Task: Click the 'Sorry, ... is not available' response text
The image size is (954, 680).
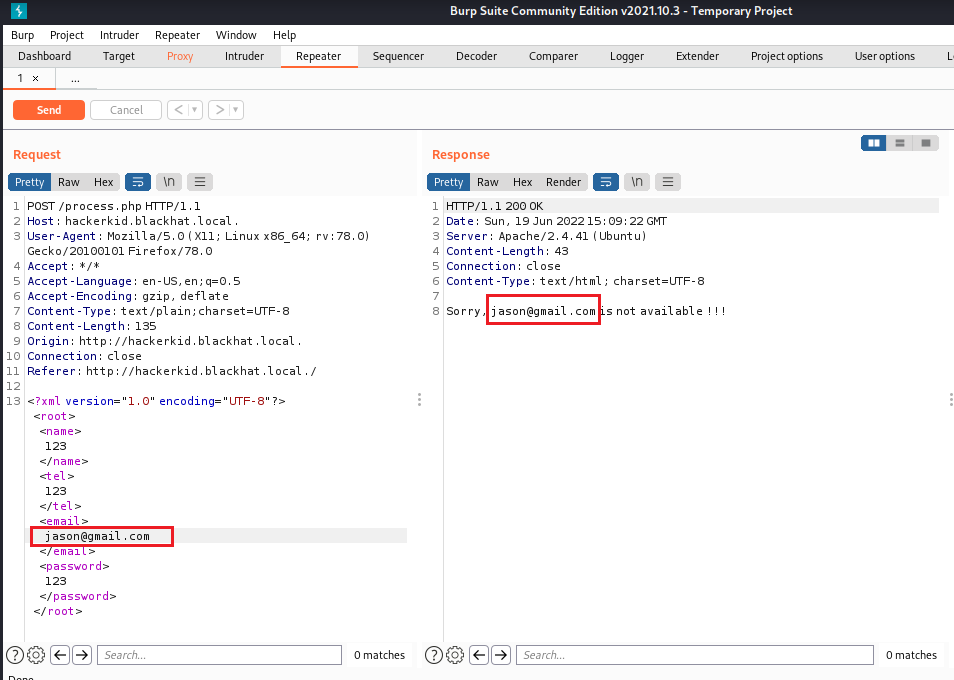Action: (x=586, y=311)
